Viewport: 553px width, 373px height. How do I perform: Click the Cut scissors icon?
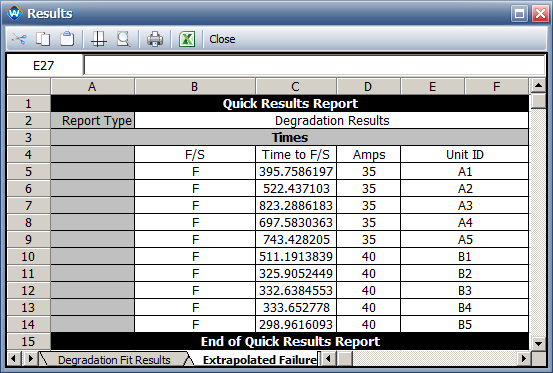(x=19, y=39)
